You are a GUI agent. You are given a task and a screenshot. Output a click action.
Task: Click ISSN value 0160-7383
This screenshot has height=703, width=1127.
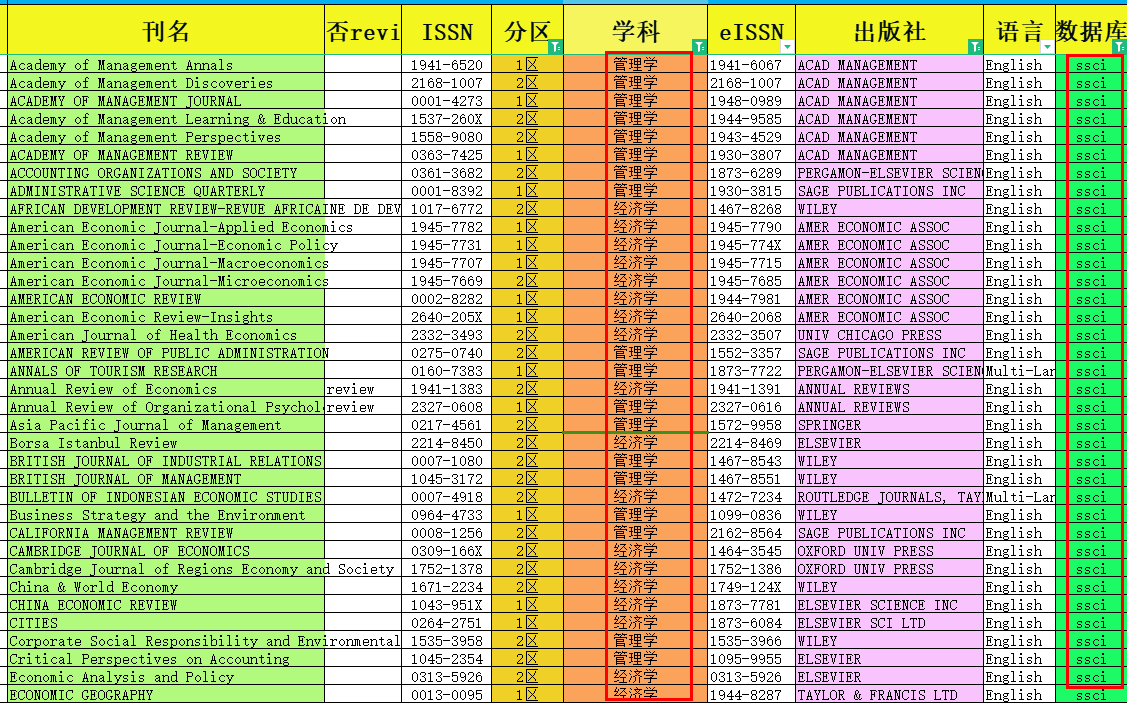[x=446, y=371]
